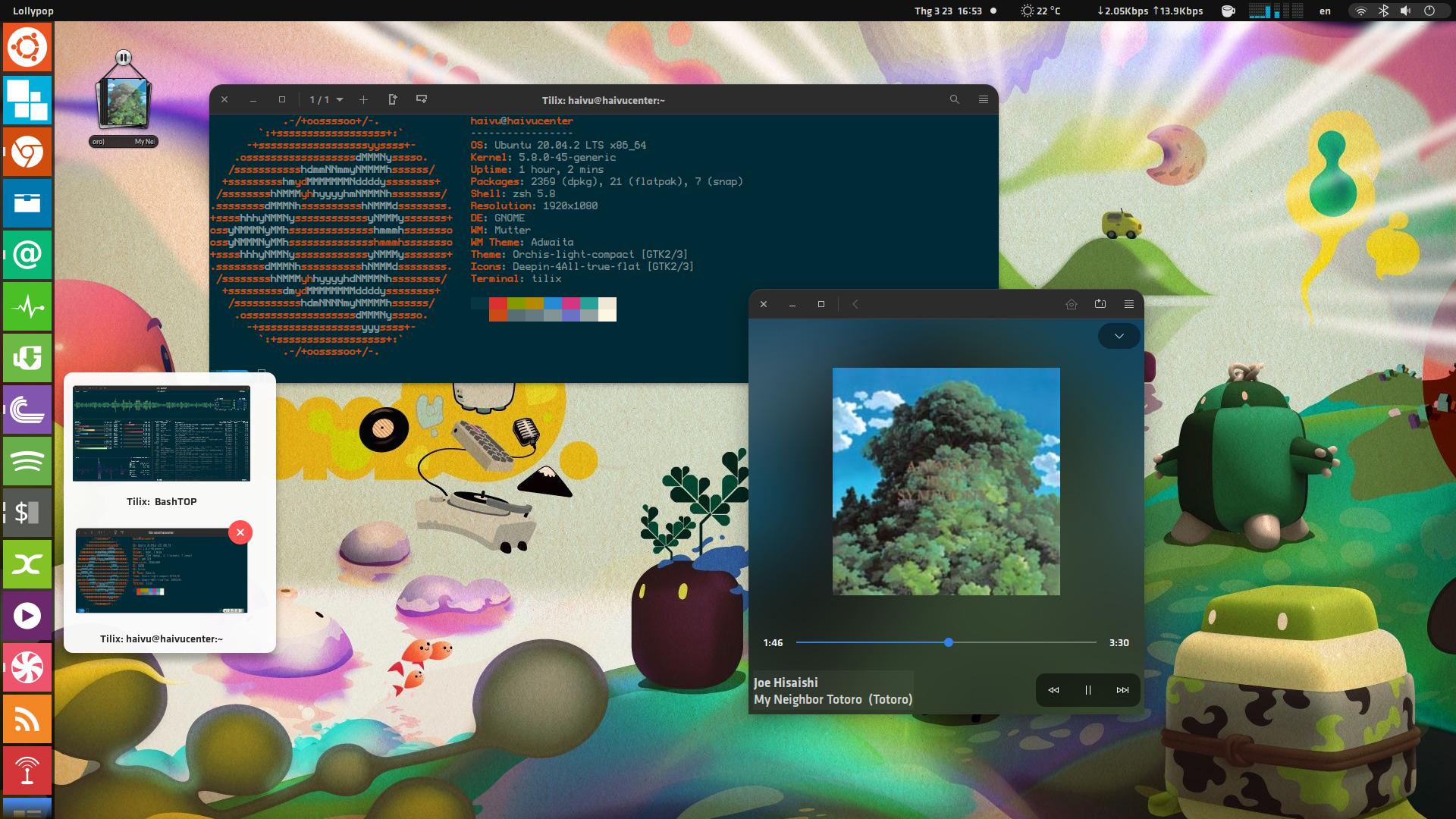
Task: Open the weather indicator showing 22 °C
Action: click(1040, 11)
